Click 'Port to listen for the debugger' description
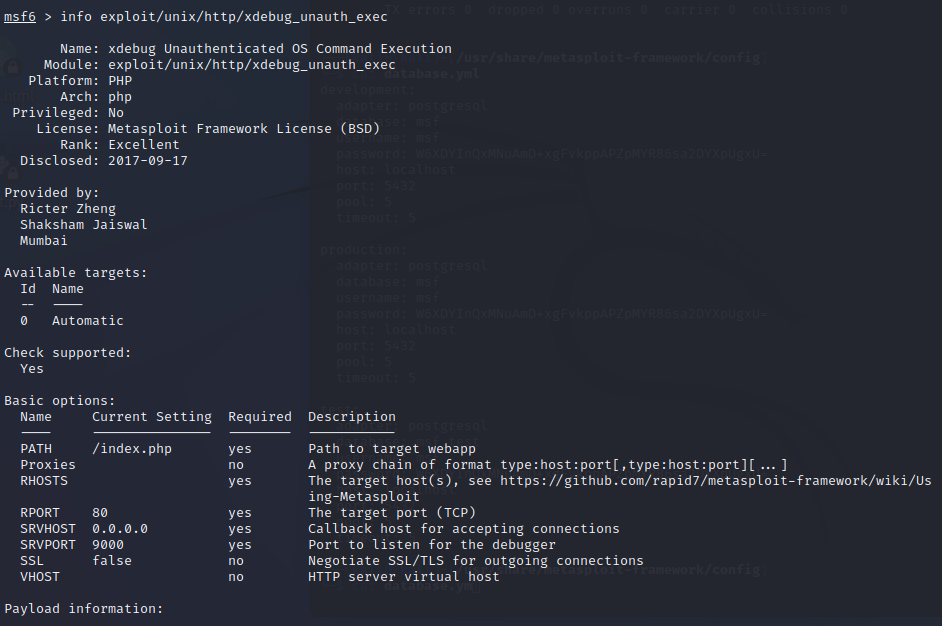 point(432,545)
